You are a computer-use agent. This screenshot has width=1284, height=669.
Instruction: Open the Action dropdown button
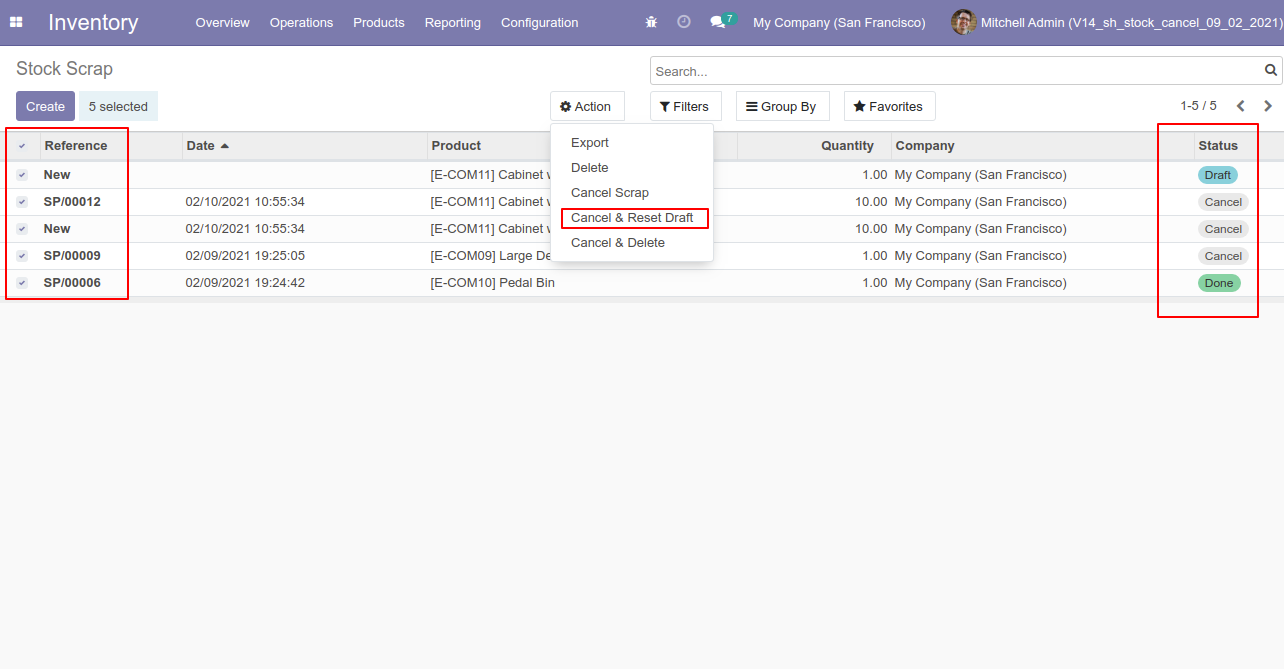(587, 106)
